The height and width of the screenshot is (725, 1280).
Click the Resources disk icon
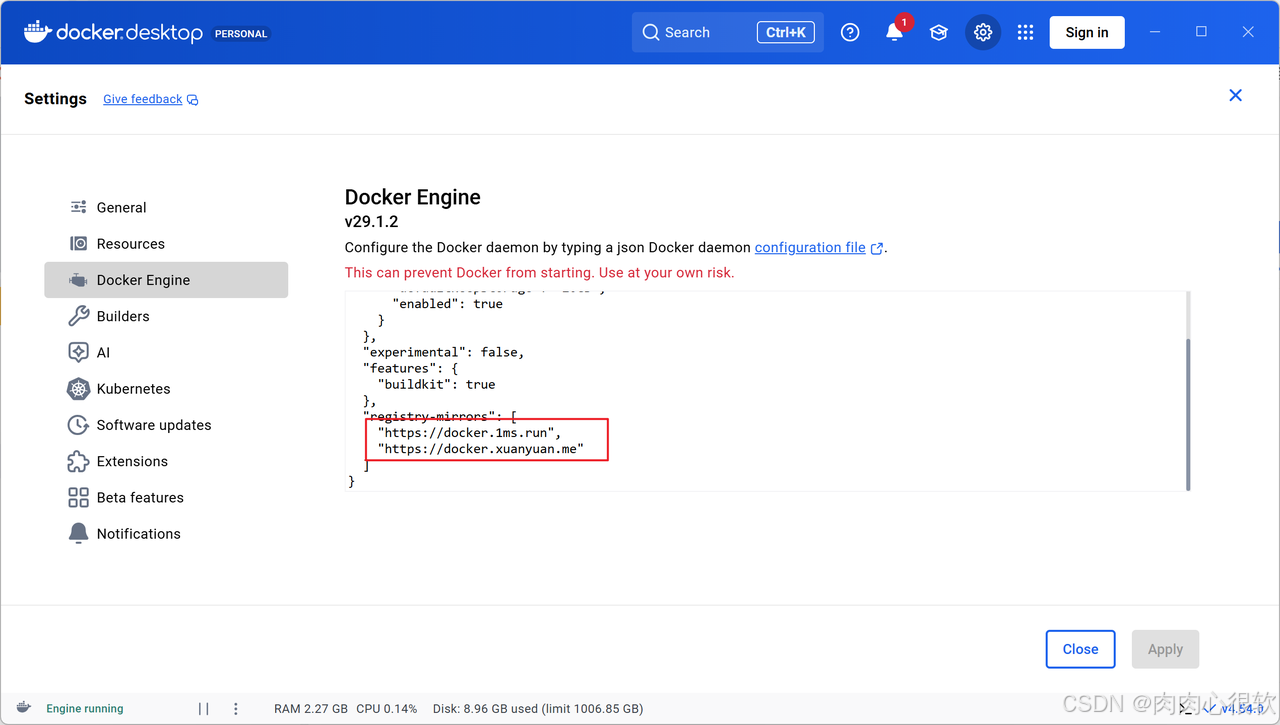[78, 244]
